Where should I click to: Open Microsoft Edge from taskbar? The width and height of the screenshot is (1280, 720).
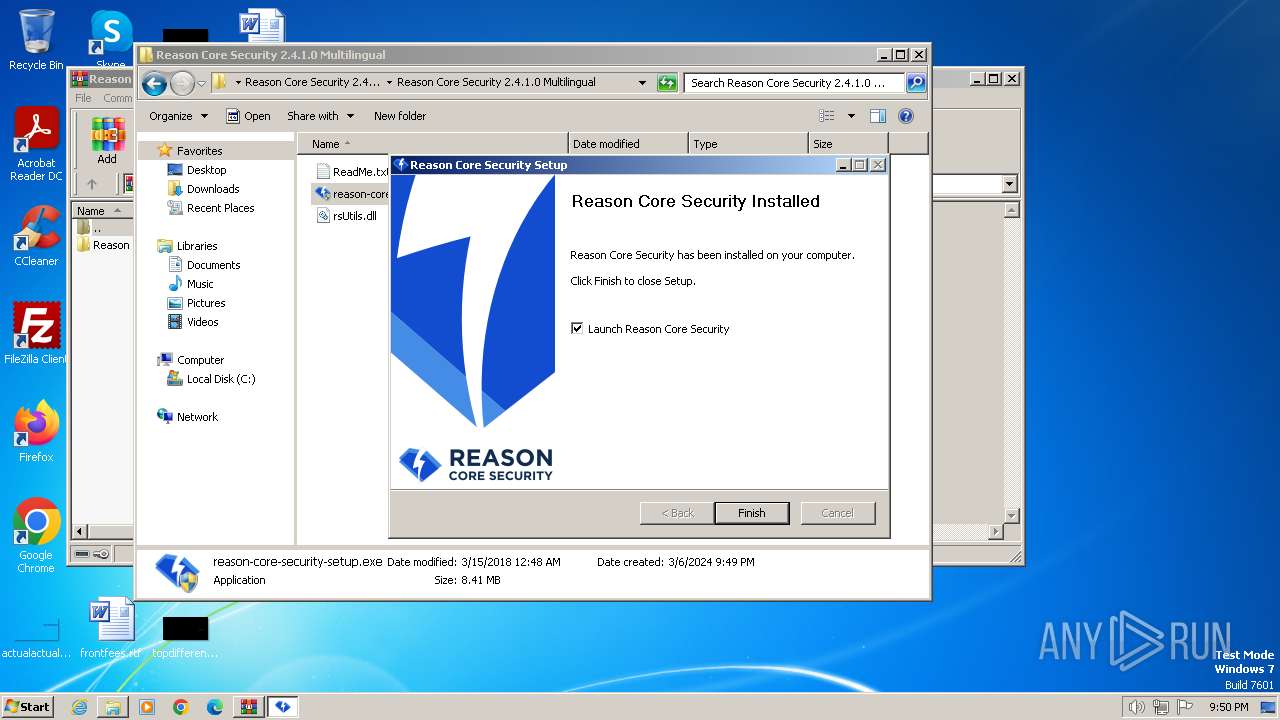click(x=215, y=707)
